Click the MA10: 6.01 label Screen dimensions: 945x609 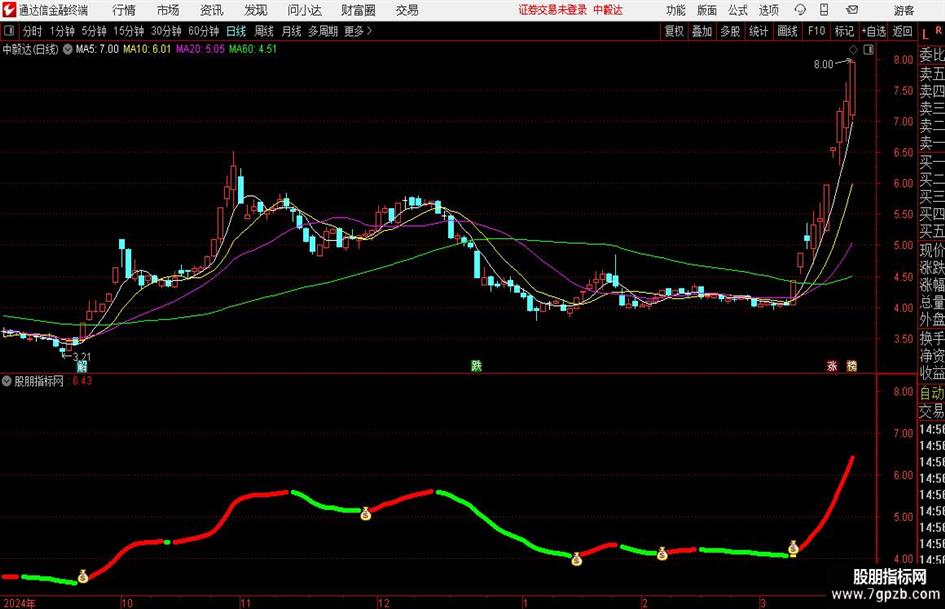[147, 49]
